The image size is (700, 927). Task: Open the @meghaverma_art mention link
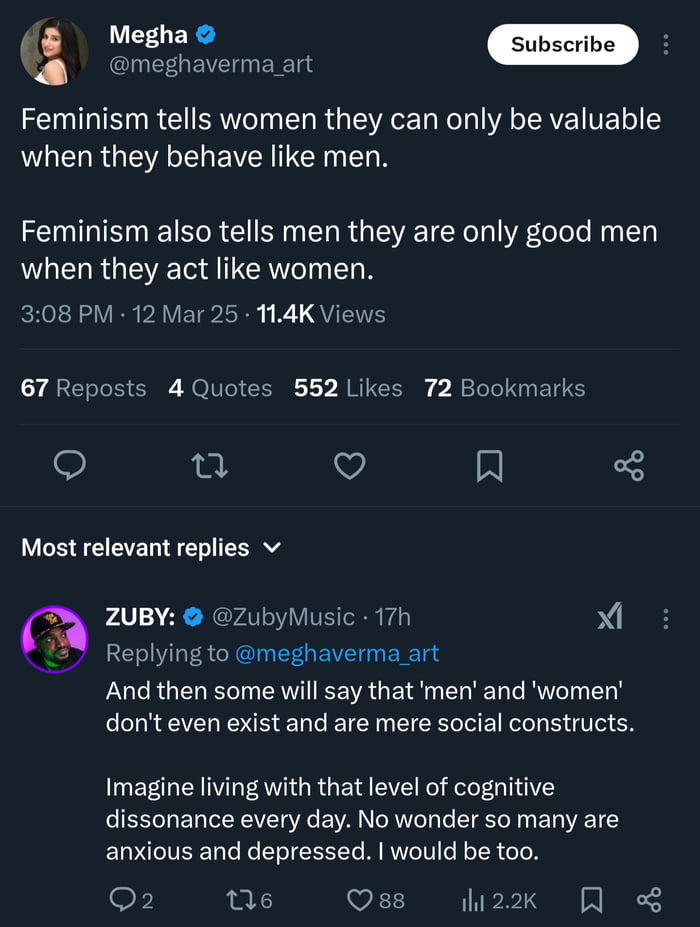pos(336,653)
